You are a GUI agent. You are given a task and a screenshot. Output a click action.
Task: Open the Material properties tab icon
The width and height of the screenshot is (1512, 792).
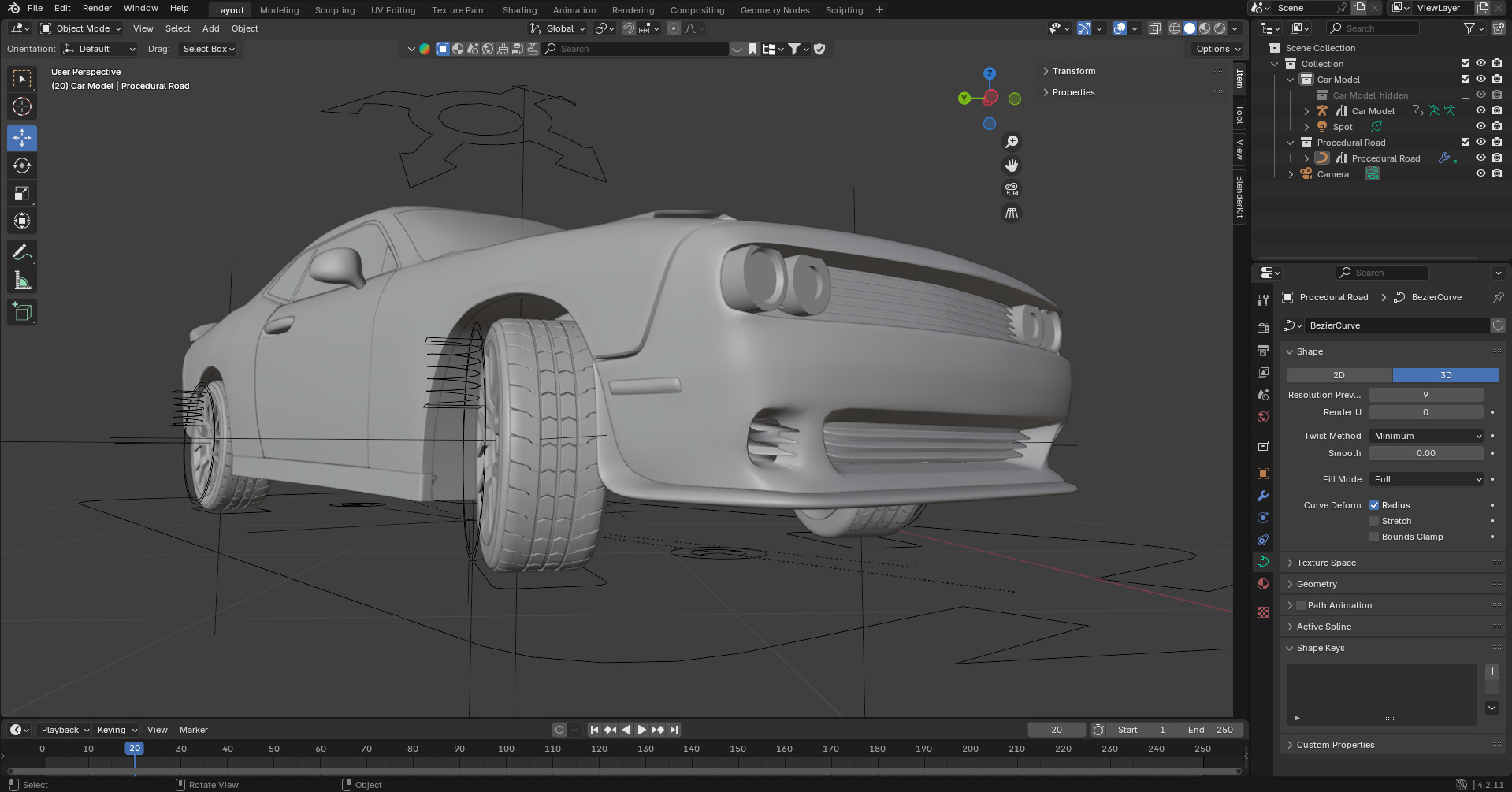click(1263, 584)
